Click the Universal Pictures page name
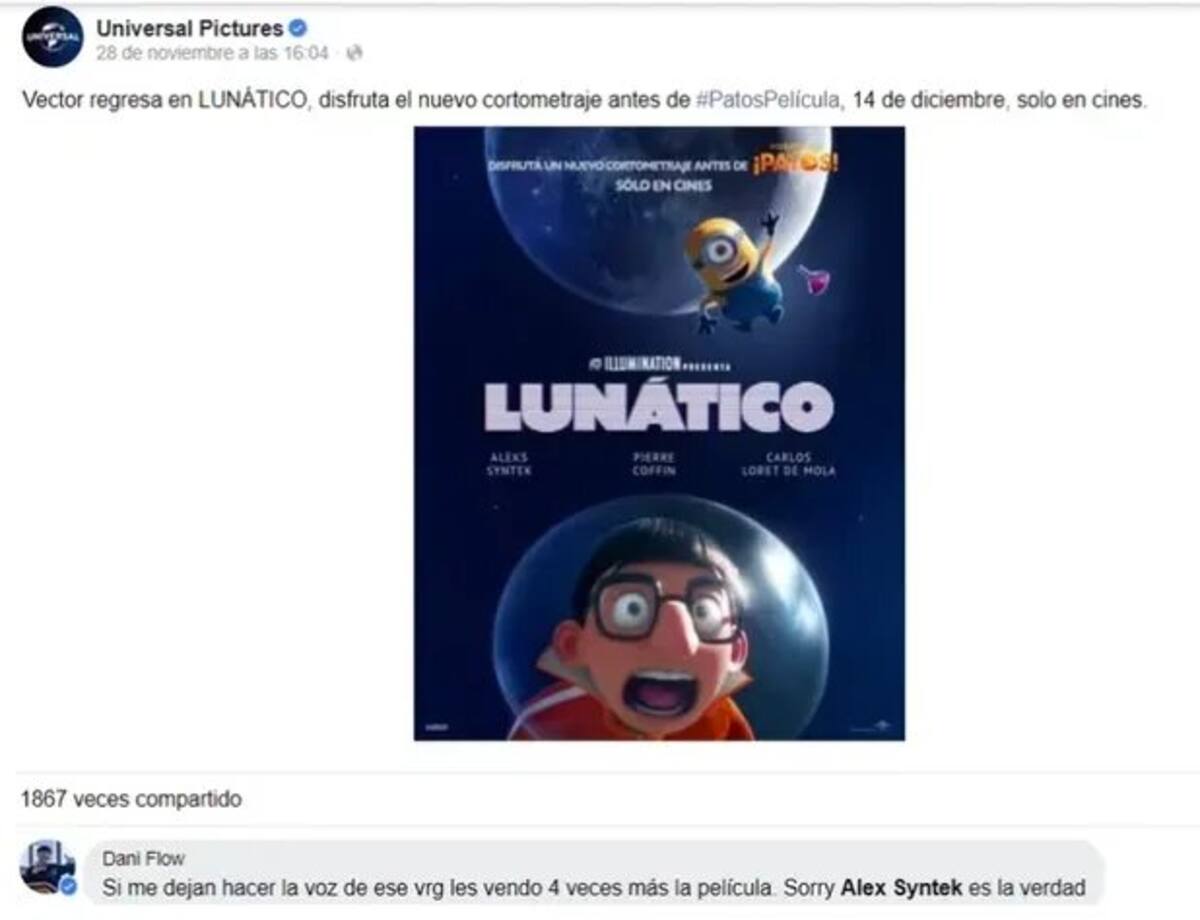Image resolution: width=1200 pixels, height=920 pixels. [x=189, y=28]
